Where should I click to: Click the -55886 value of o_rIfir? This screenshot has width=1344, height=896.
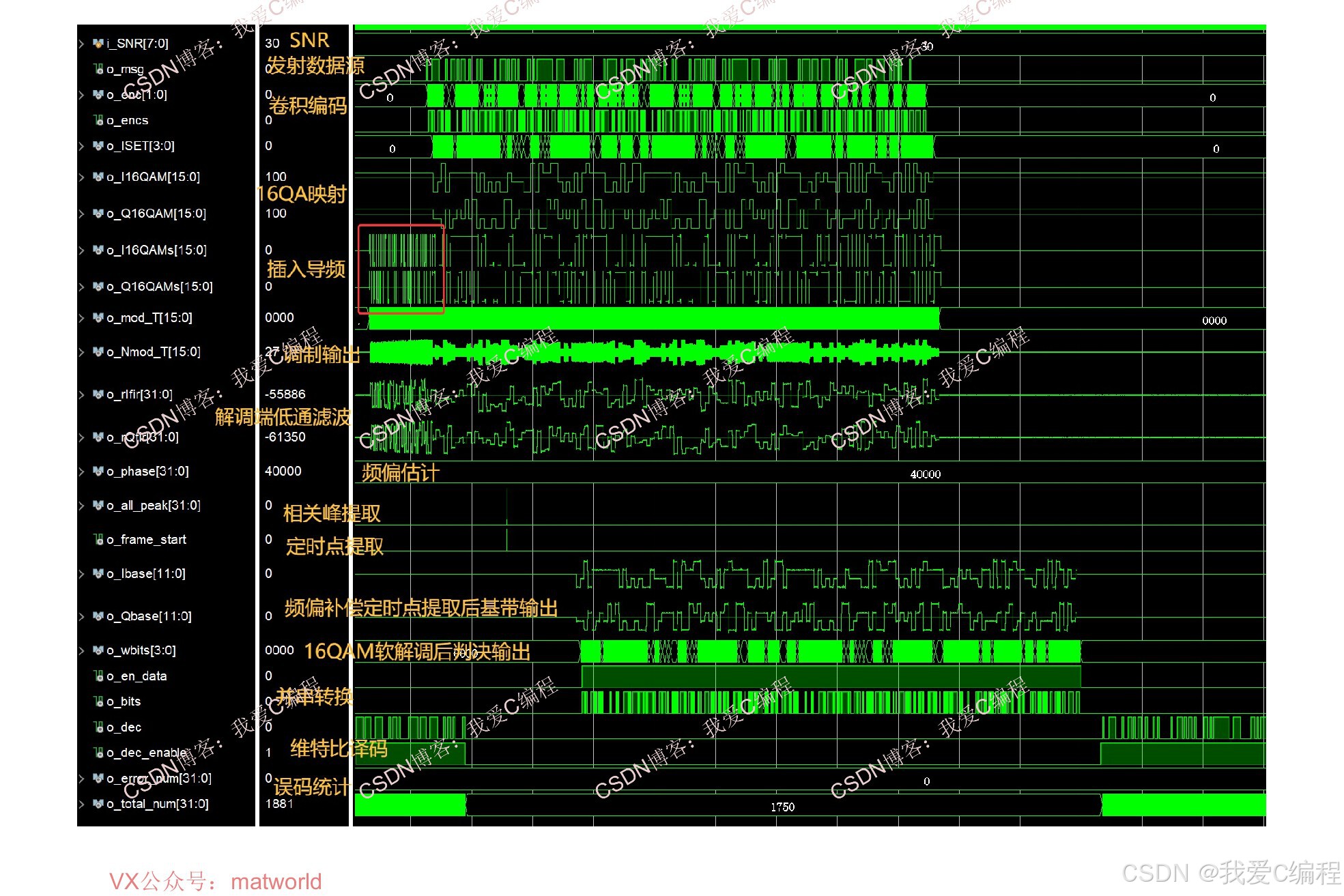tap(285, 394)
